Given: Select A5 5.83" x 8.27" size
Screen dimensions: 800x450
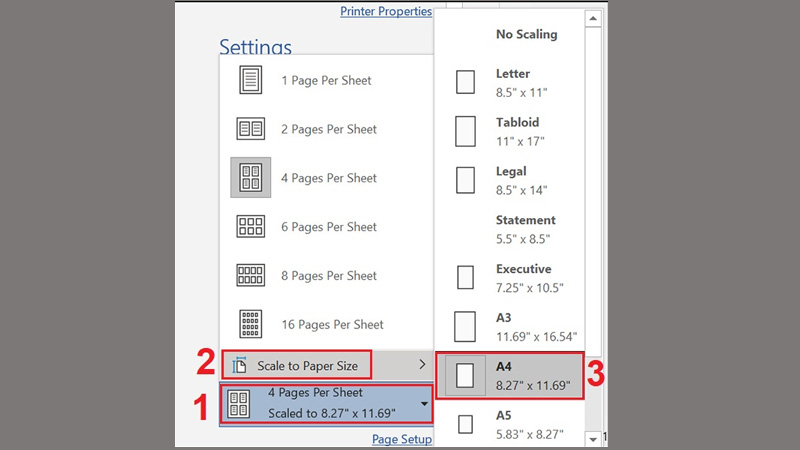Looking at the screenshot, I should 509,424.
